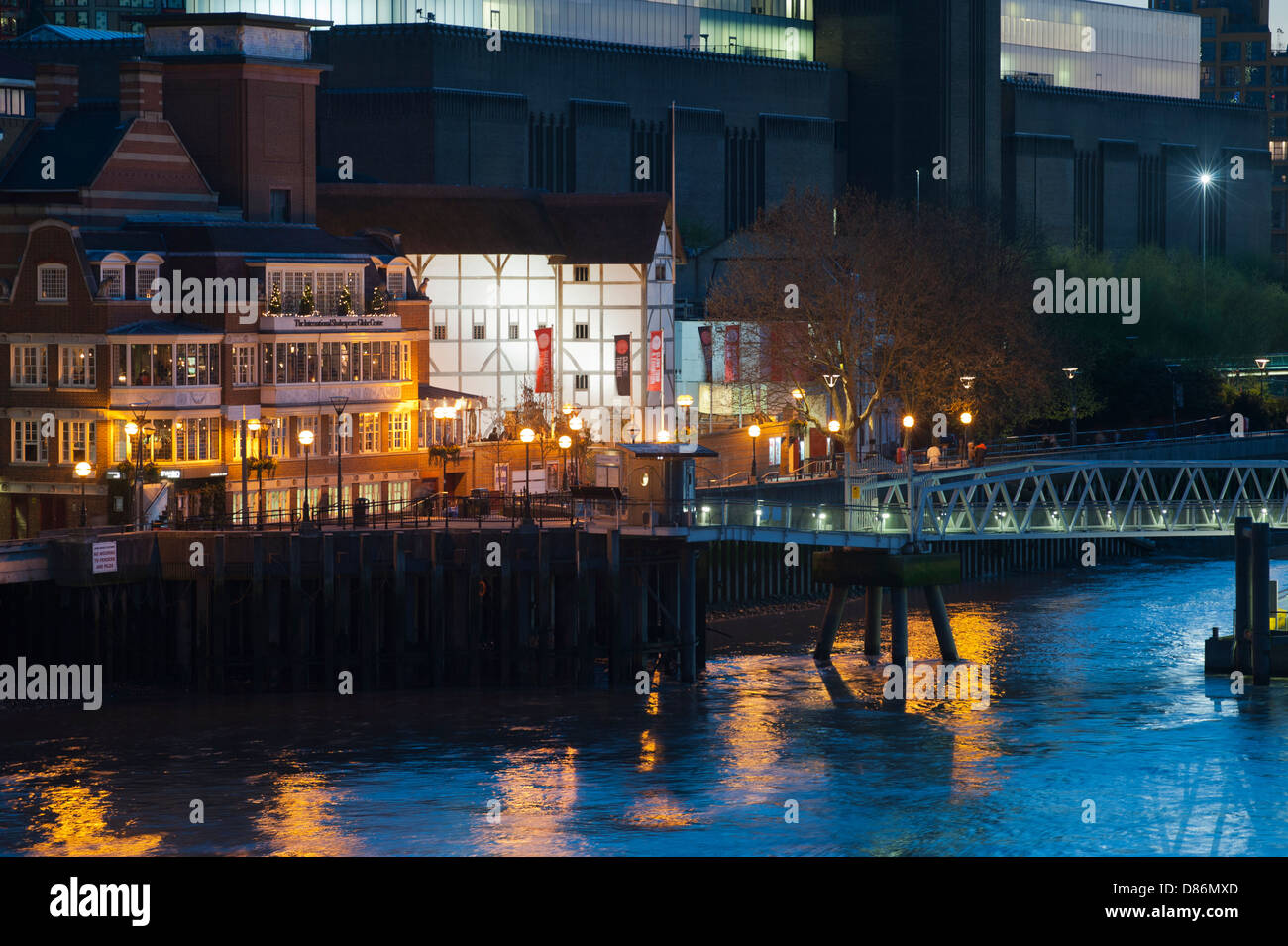
Task: Click the alamy logo in the bottom bar
Action: [99, 901]
